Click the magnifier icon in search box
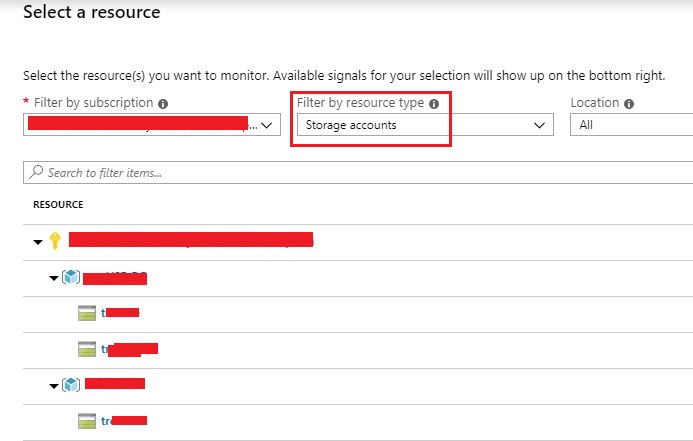The width and height of the screenshot is (693, 441). pyautogui.click(x=37, y=173)
